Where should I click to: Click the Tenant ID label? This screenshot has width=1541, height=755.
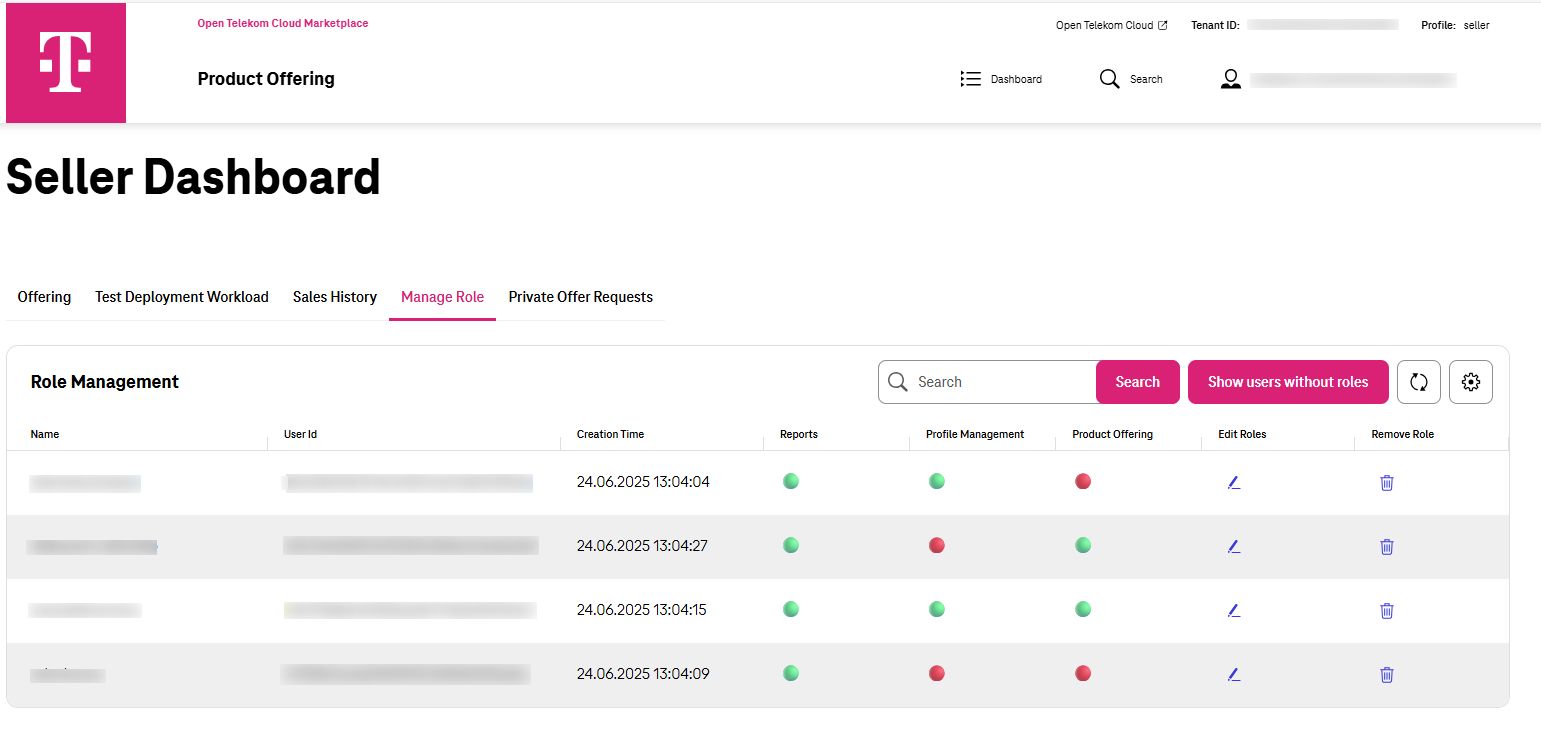pyautogui.click(x=1215, y=25)
